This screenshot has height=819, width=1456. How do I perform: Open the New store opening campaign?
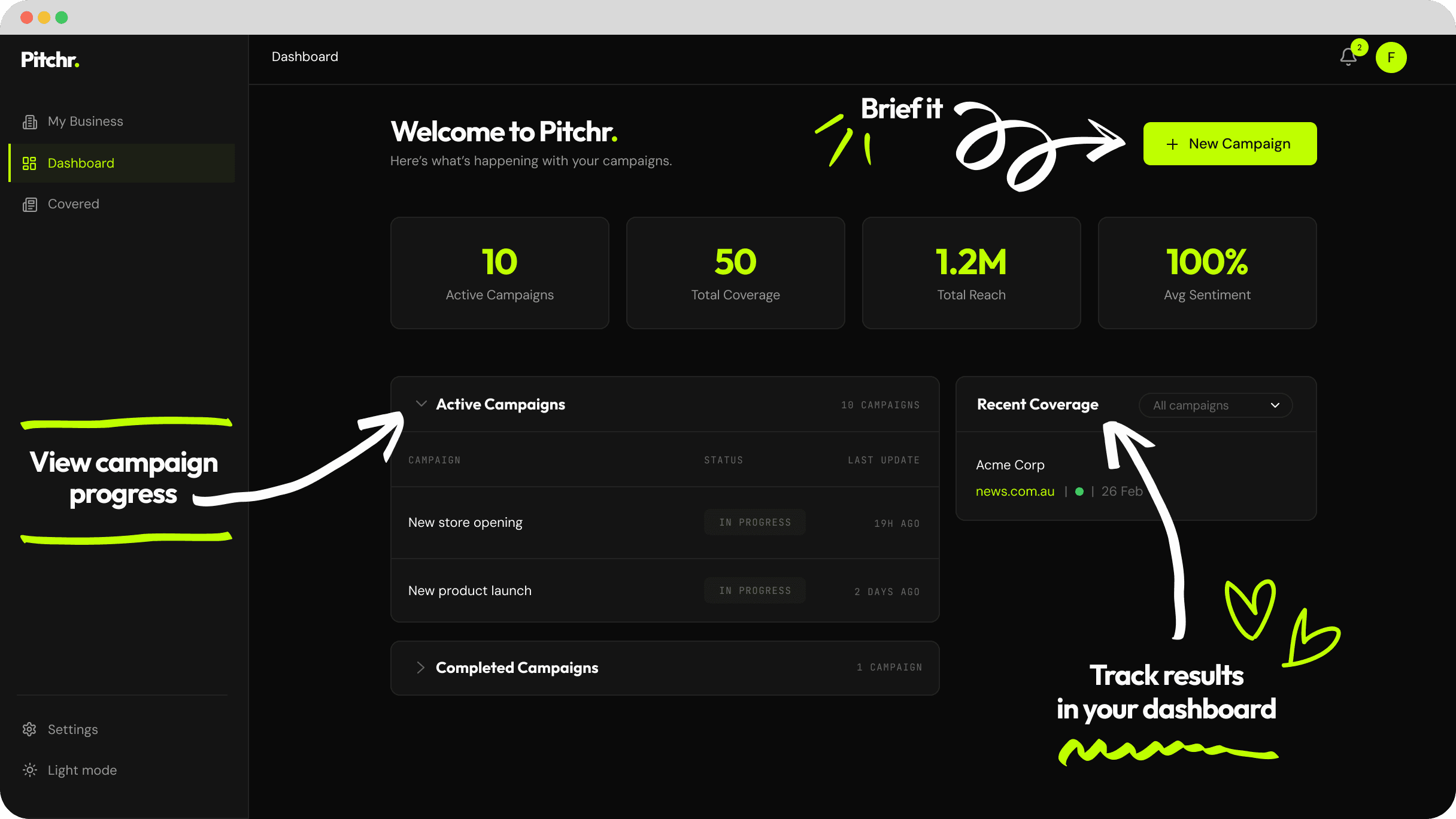coord(465,523)
